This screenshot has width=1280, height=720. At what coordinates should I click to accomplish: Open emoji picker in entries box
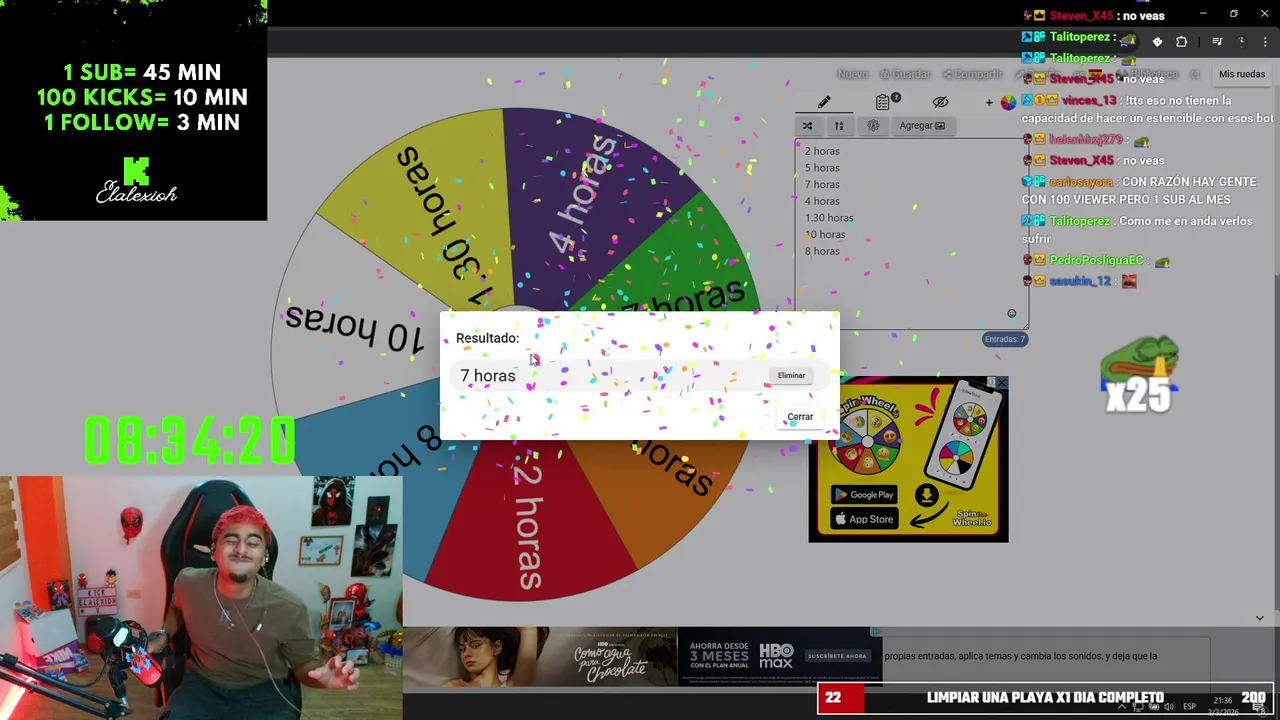(1011, 314)
